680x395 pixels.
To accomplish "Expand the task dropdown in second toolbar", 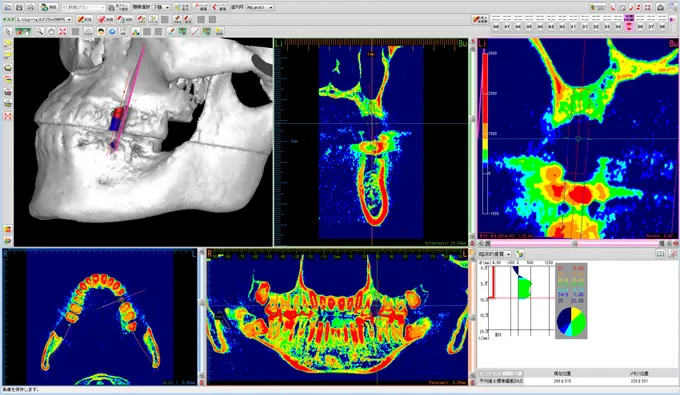I will [43, 20].
